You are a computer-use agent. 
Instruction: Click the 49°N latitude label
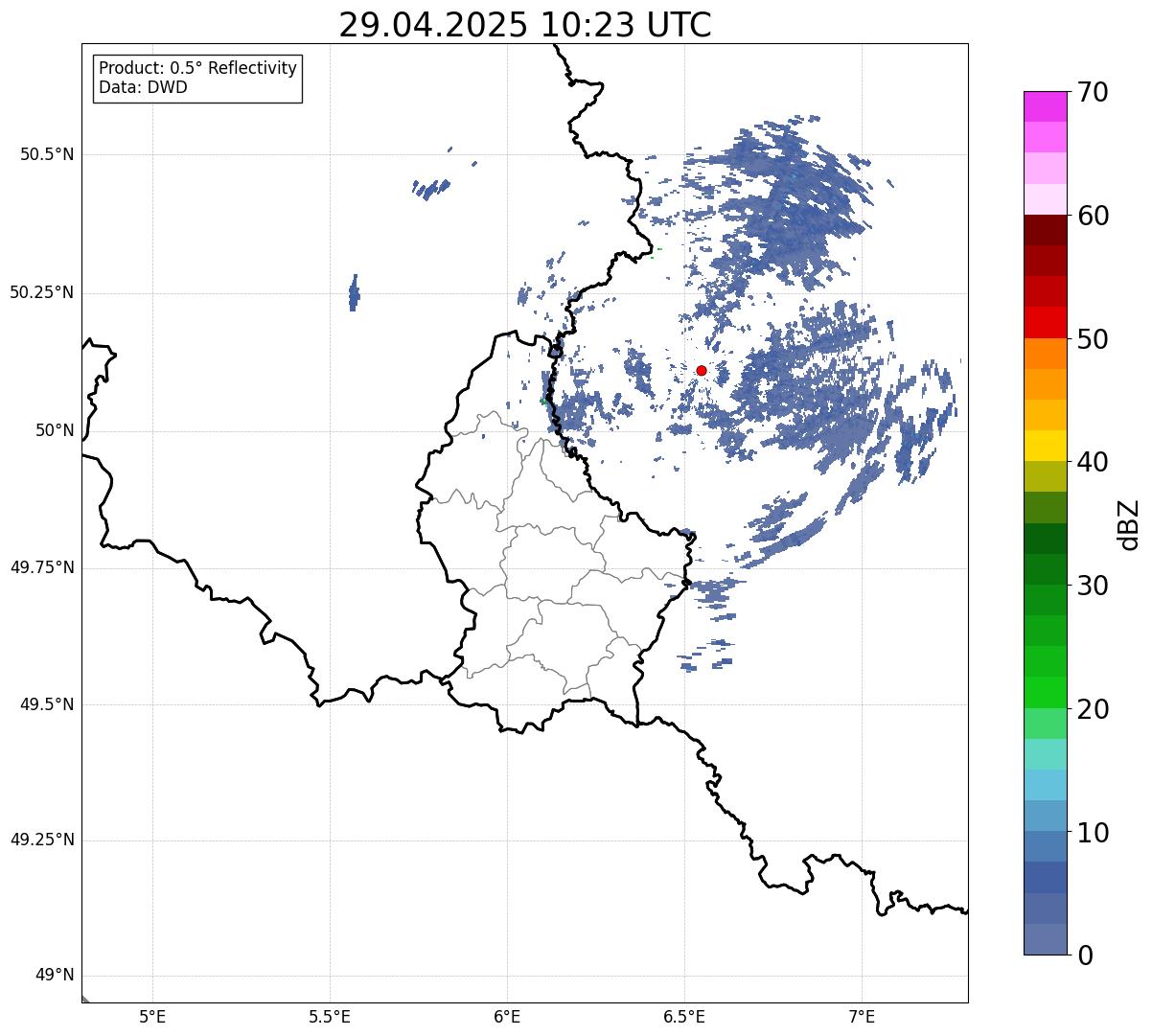[x=55, y=976]
